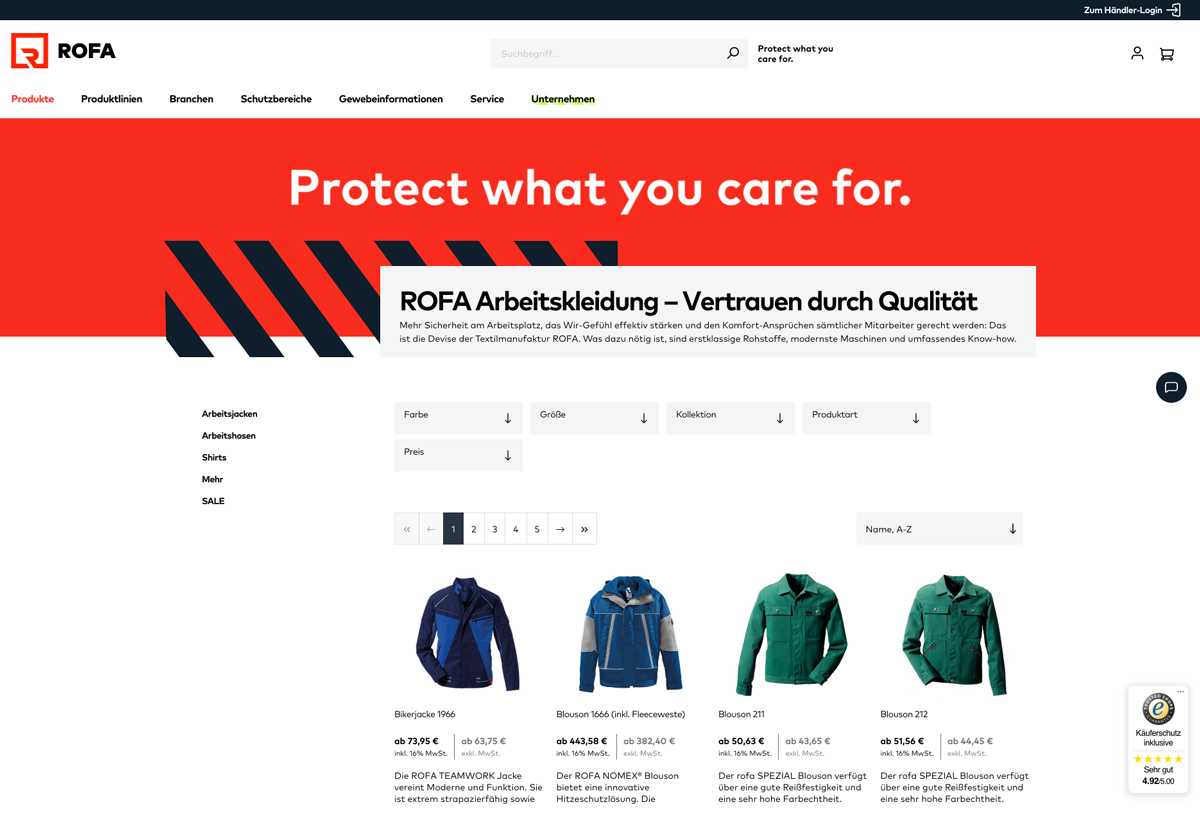Click the ROFA logo
This screenshot has width=1200, height=826.
click(63, 51)
